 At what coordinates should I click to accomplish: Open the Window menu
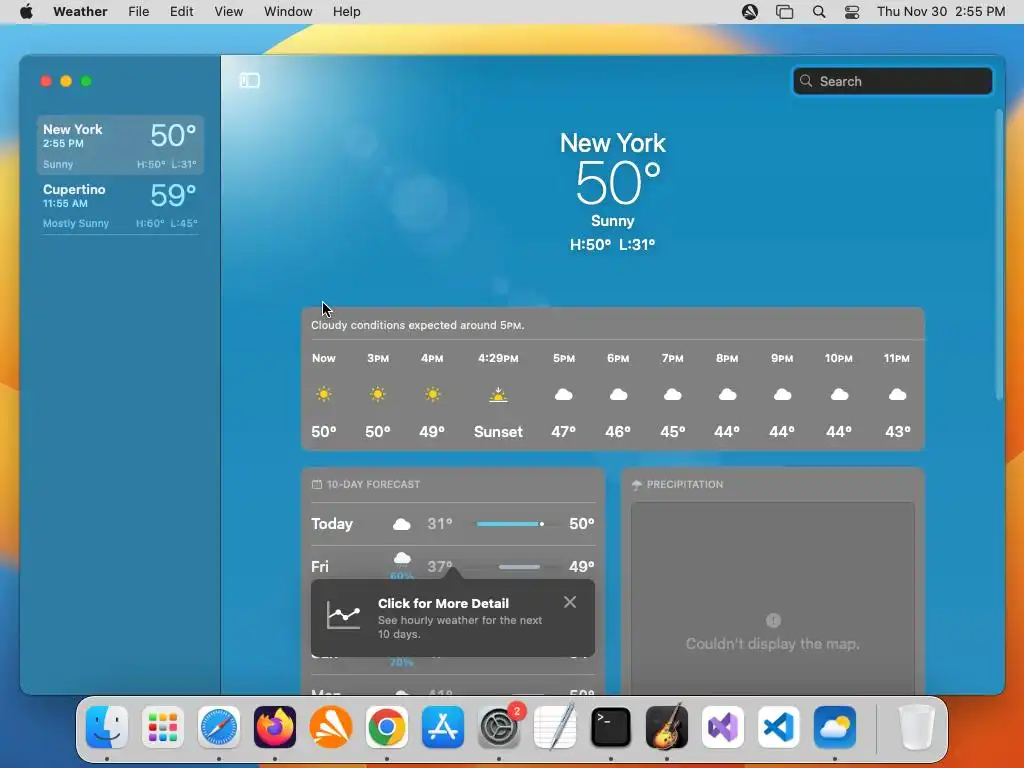288,12
